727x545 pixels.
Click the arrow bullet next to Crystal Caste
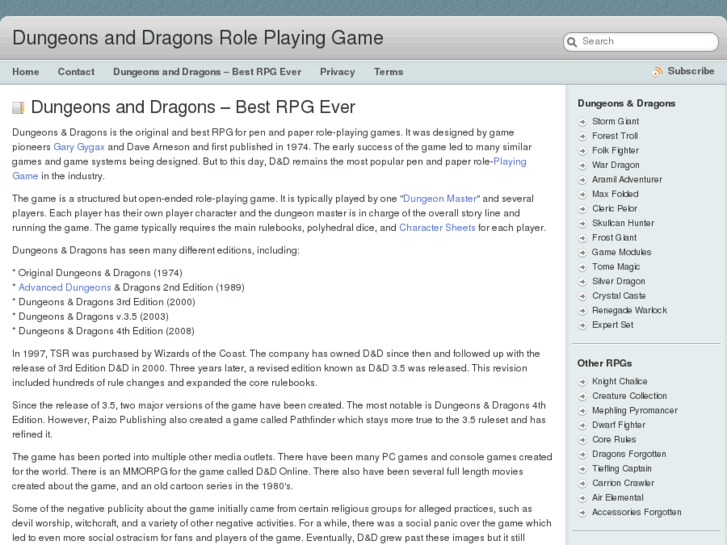582,296
